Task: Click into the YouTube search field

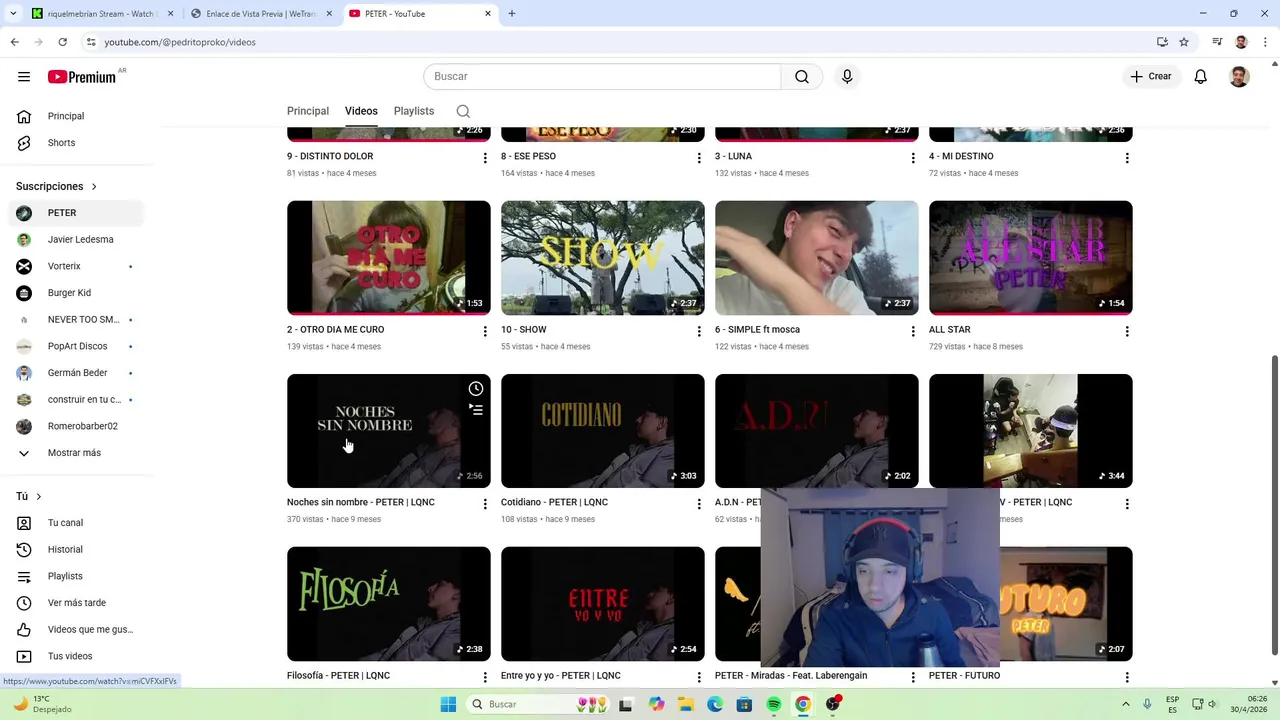Action: point(602,77)
